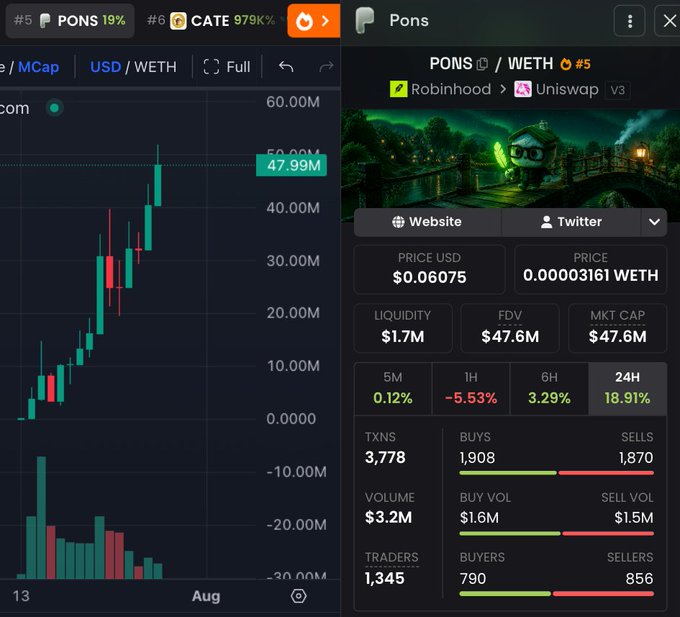Undo the last chart action
Viewport: 680px width, 617px height.
pos(286,67)
